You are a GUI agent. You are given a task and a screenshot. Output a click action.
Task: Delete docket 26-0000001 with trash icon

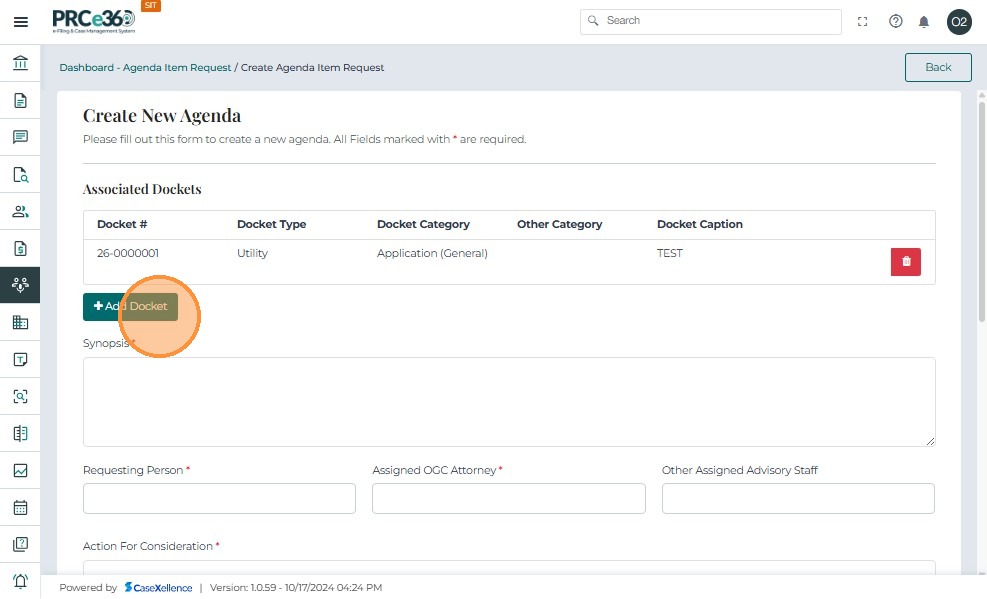(905, 262)
